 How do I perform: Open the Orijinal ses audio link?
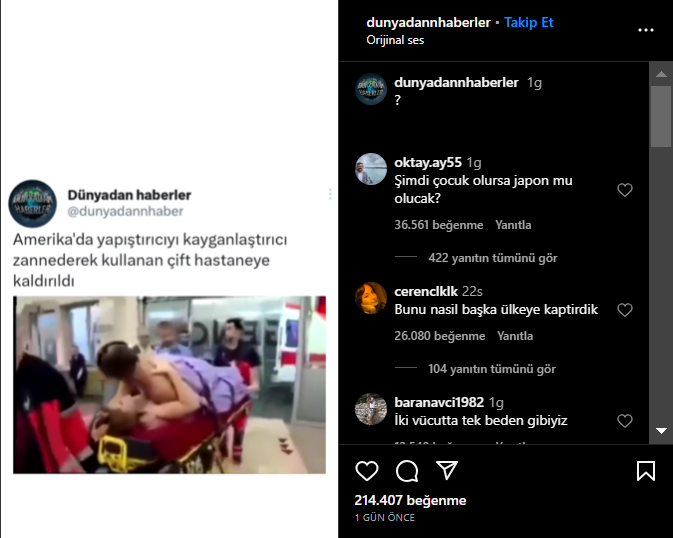click(x=395, y=40)
